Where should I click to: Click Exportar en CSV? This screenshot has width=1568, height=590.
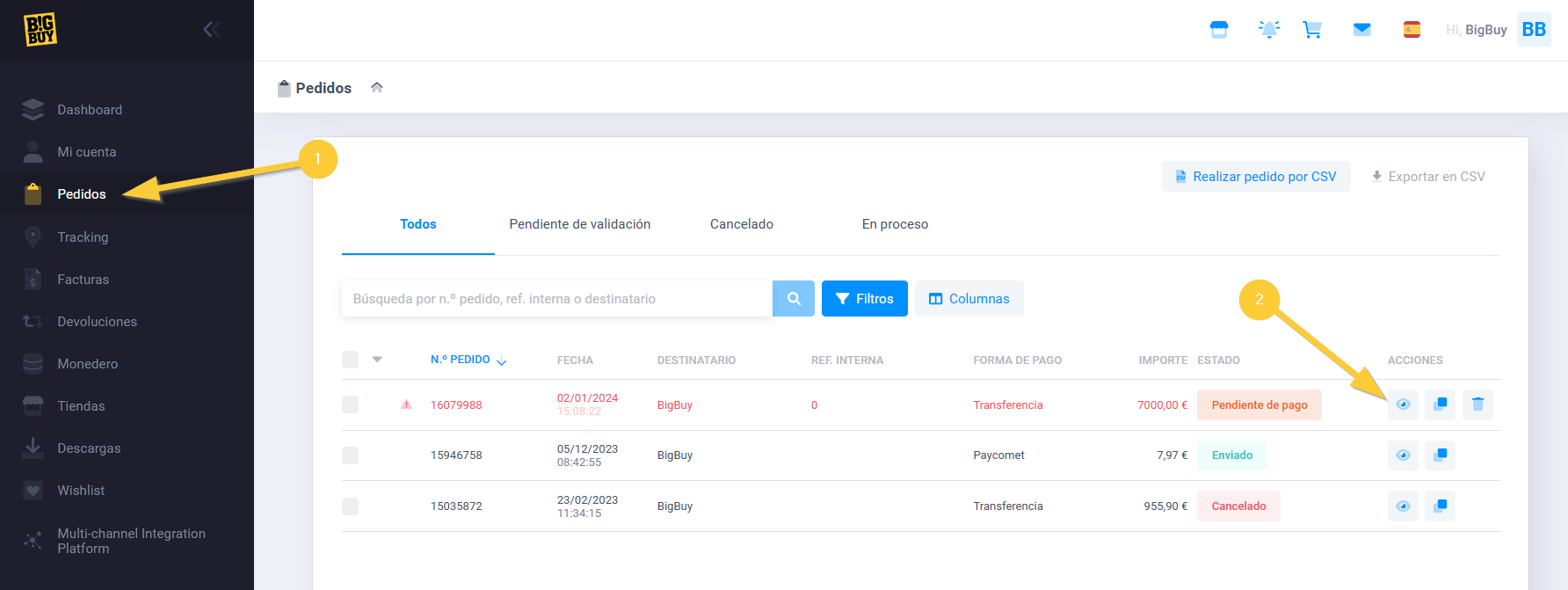pyautogui.click(x=1428, y=177)
